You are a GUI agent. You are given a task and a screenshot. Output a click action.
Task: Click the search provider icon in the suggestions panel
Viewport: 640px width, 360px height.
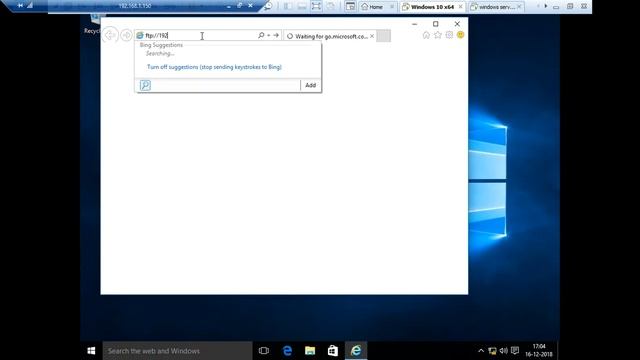145,85
